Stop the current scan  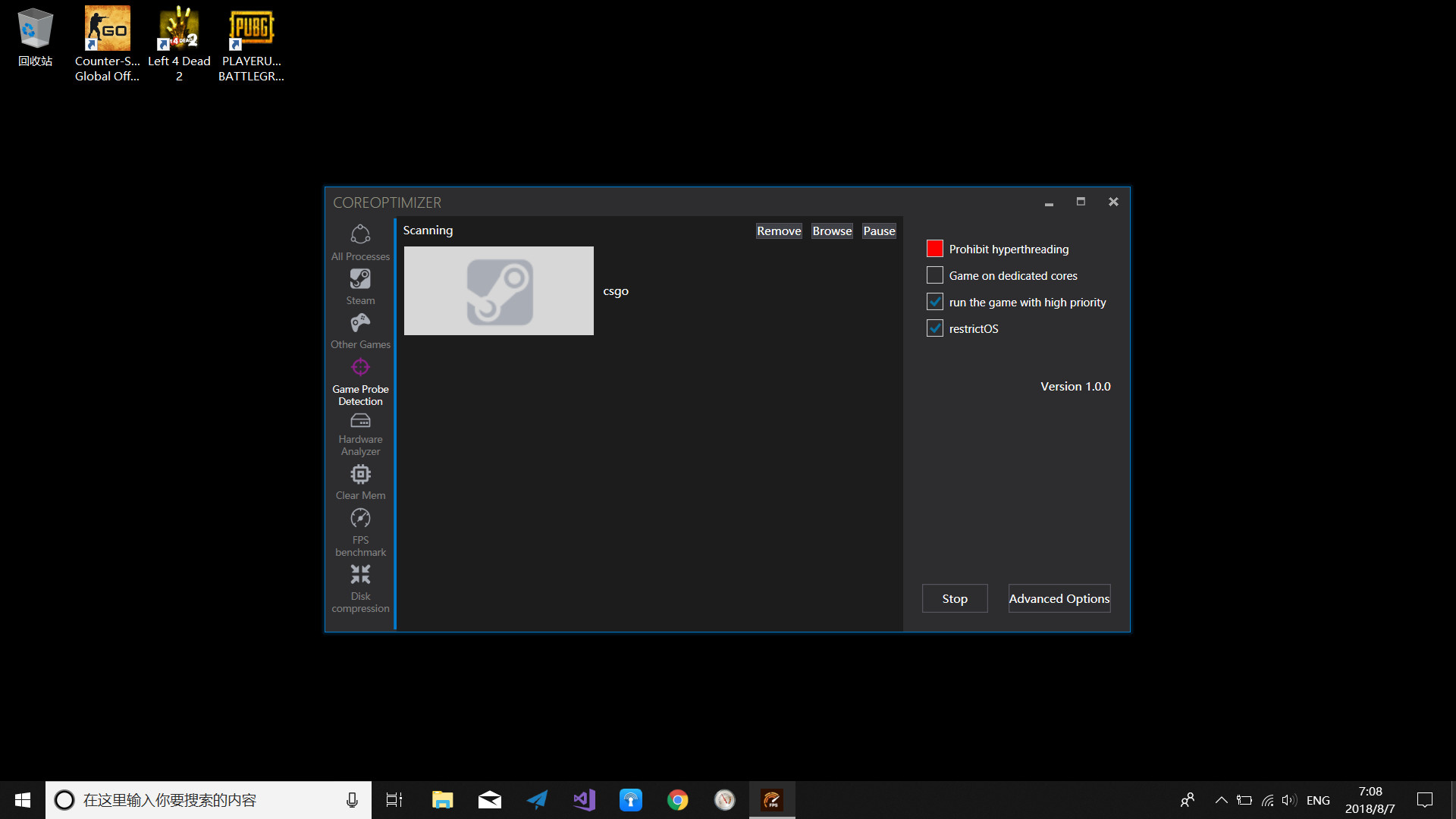(x=954, y=598)
